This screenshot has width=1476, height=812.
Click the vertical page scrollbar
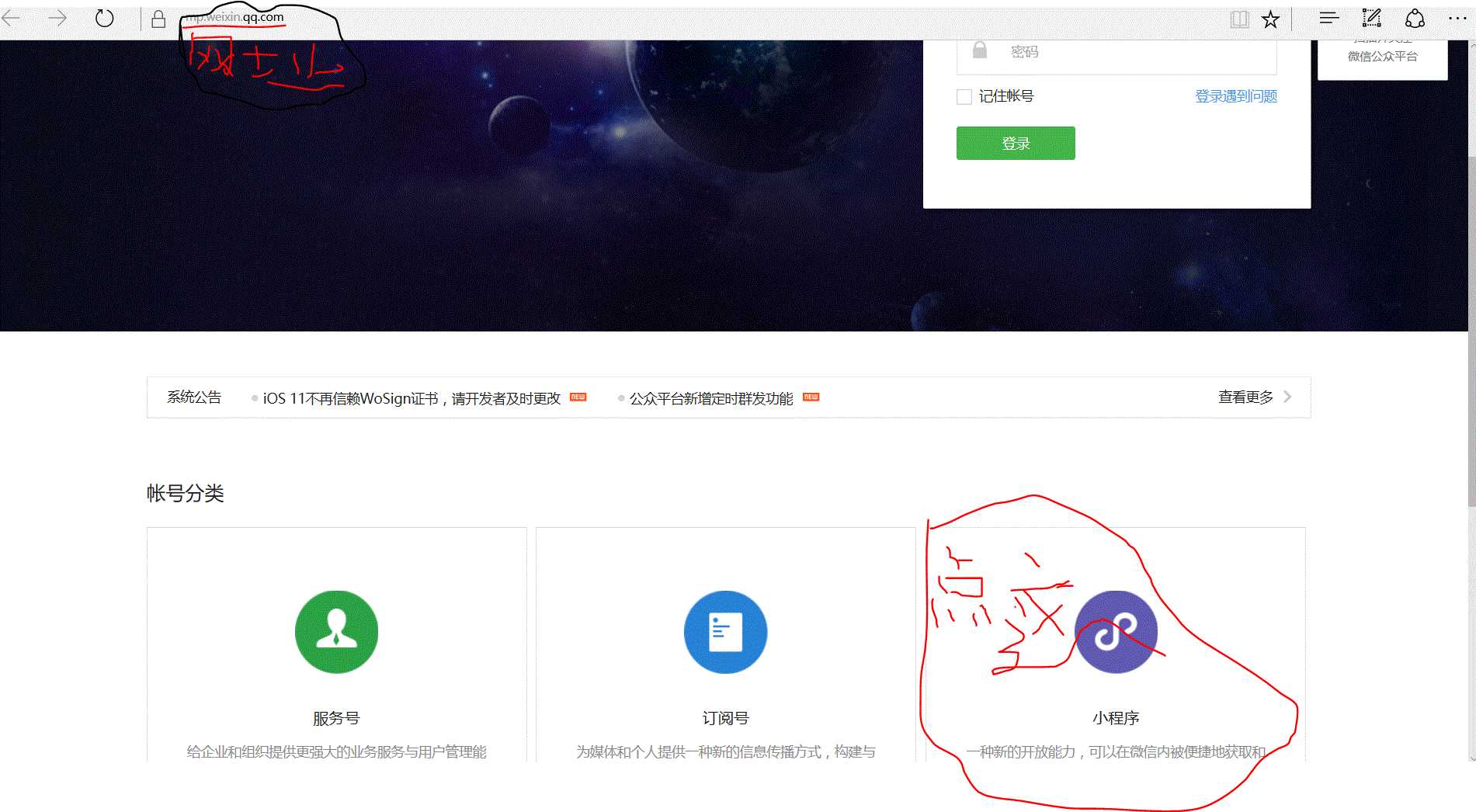pyautogui.click(x=1471, y=330)
